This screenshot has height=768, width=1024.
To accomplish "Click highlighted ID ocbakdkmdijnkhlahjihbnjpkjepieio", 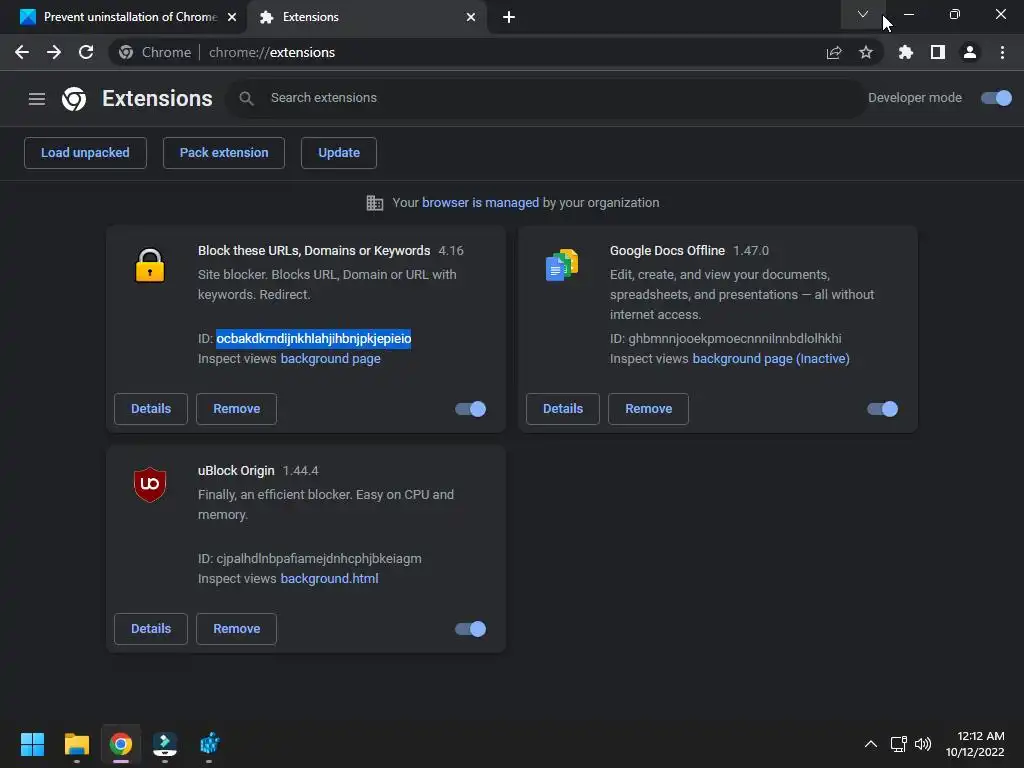I will pyautogui.click(x=313, y=338).
